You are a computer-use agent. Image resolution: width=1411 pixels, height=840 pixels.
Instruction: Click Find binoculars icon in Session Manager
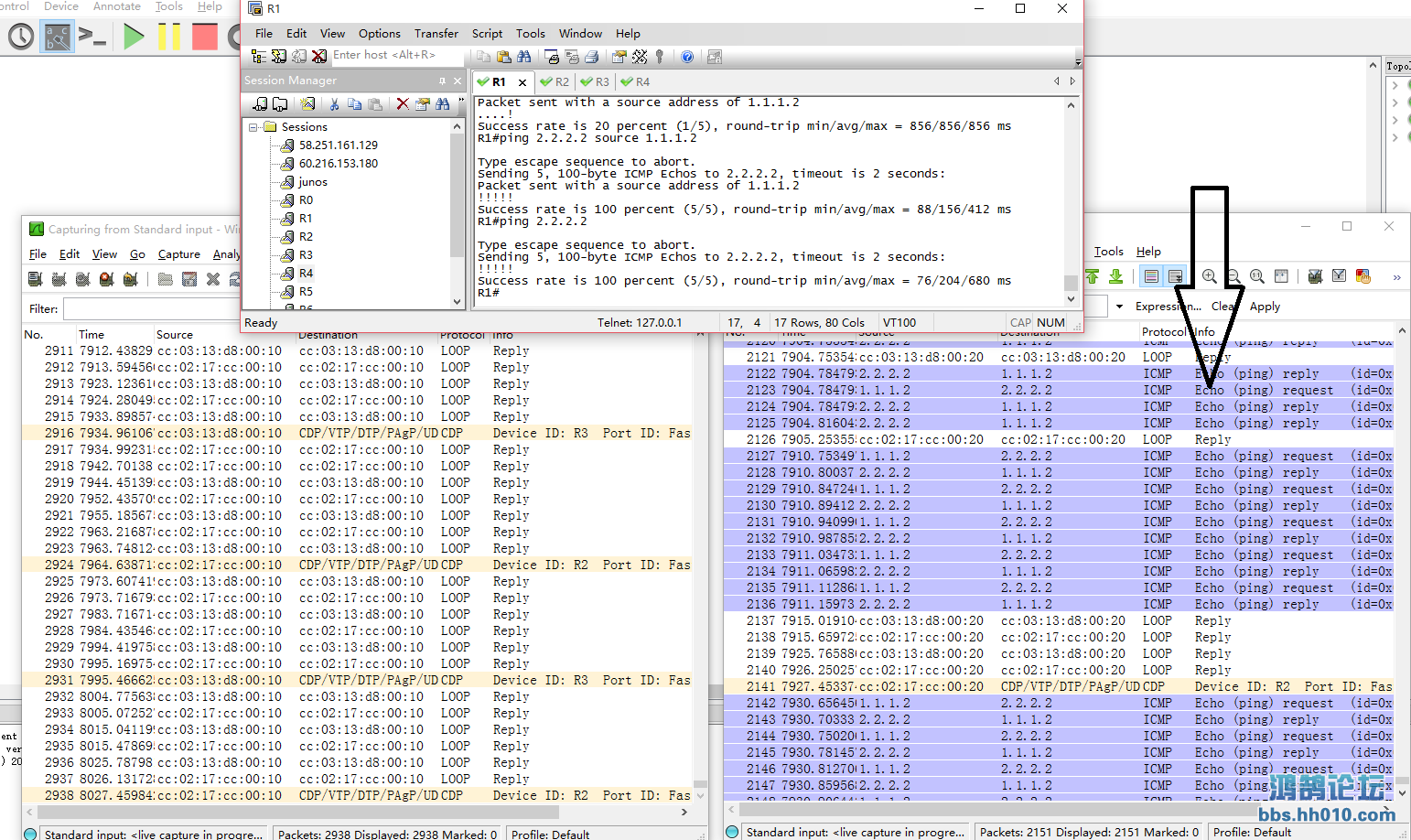(x=443, y=104)
